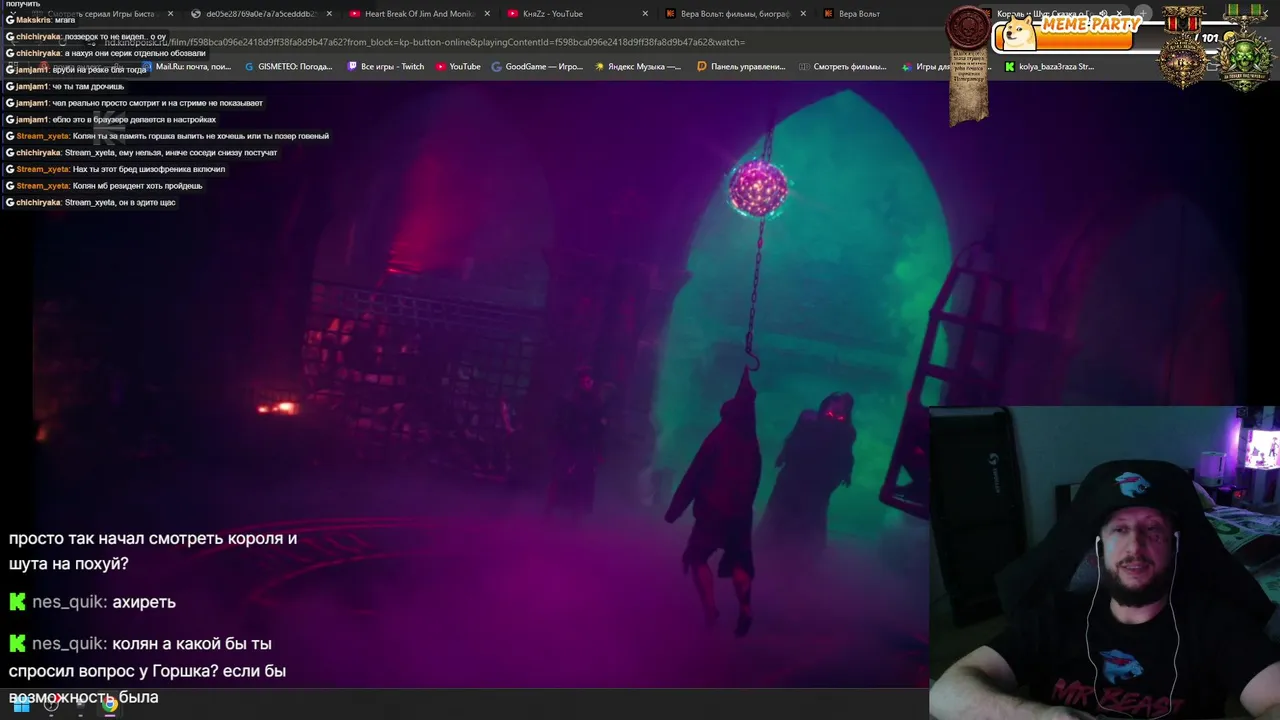1280x720 pixels.
Task: Open the 'kolya_baza3raza Str...' bookmark
Action: click(x=1049, y=67)
